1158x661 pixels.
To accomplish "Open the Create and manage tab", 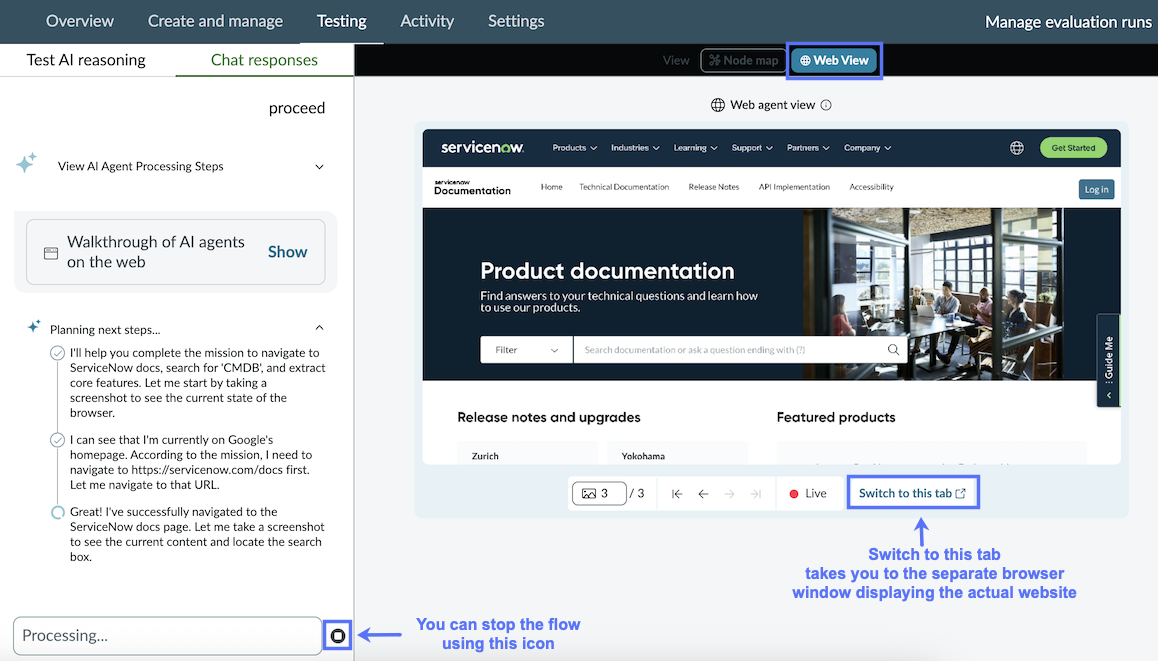I will (215, 21).
